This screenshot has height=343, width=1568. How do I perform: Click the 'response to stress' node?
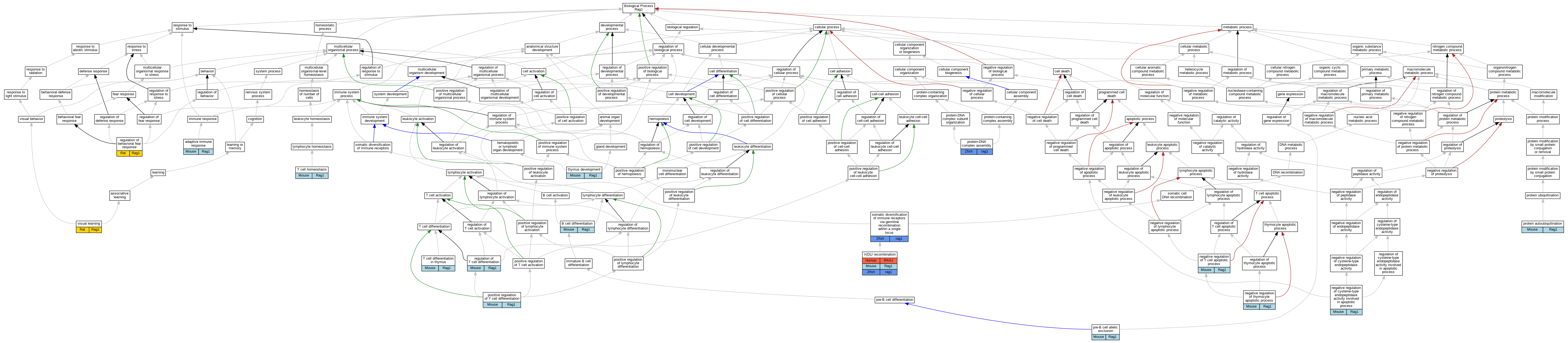[136, 48]
